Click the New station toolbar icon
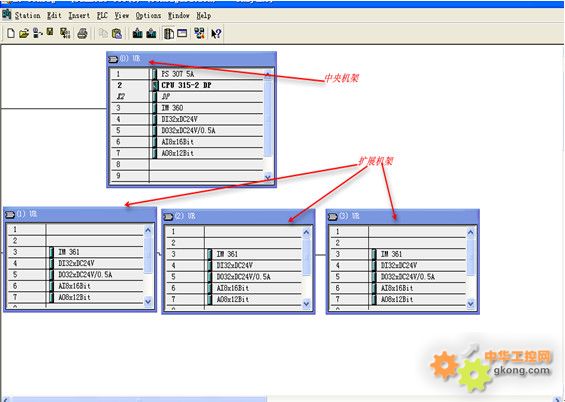This screenshot has height=402, width=565. [11, 34]
